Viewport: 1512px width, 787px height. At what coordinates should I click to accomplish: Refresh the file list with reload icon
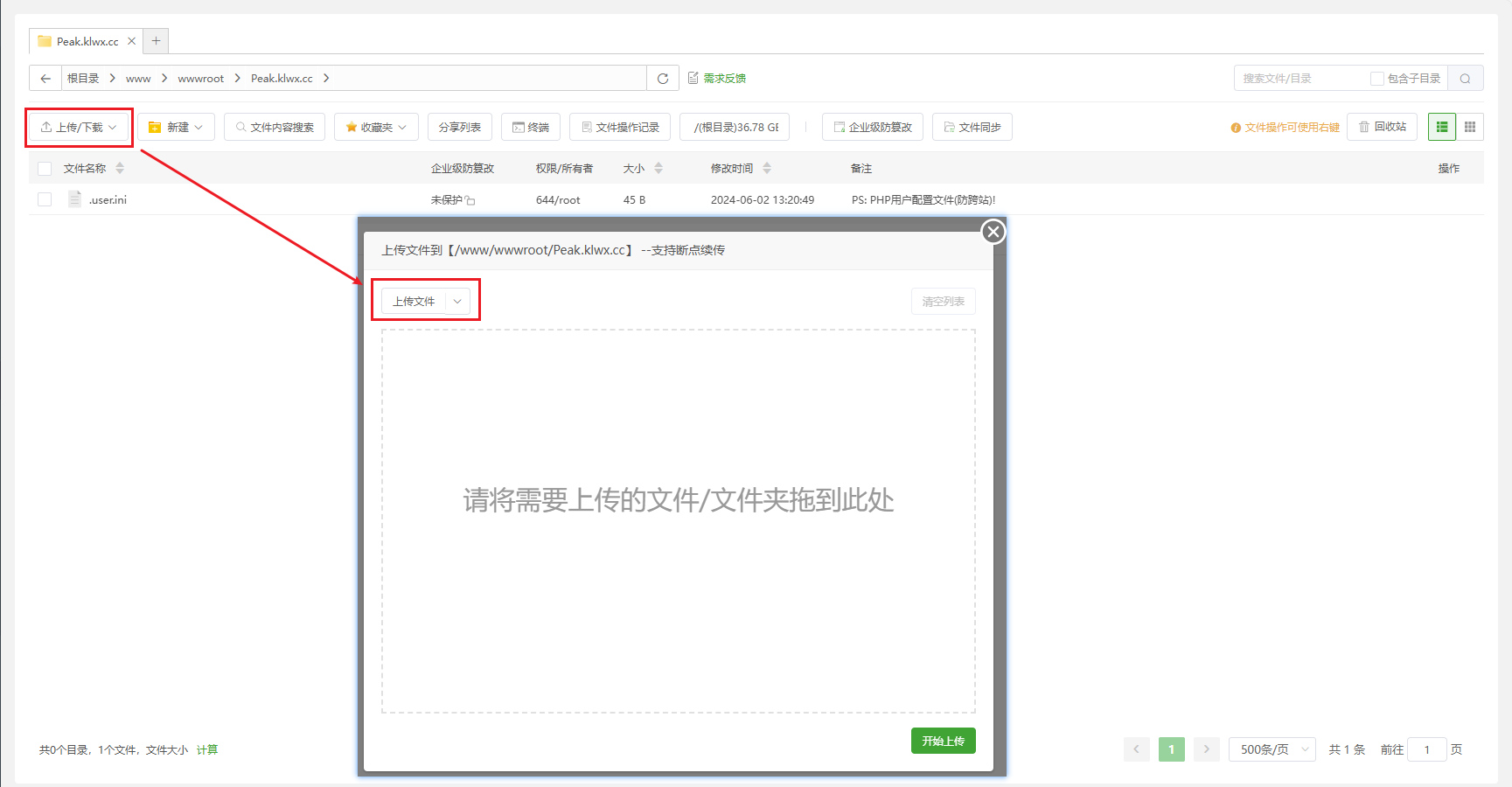663,78
